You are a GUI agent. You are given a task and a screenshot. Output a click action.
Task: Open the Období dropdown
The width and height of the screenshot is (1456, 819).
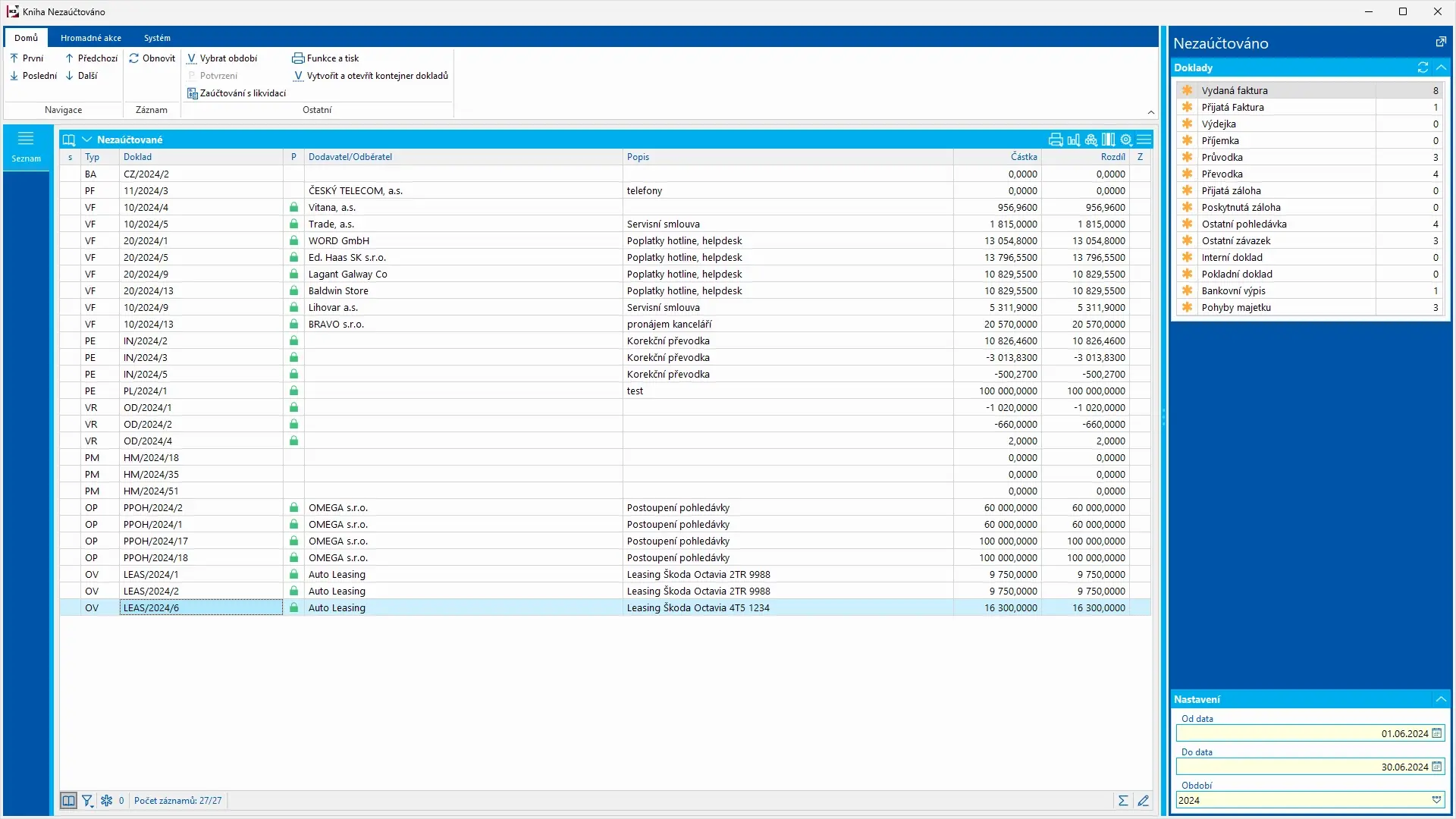point(1436,800)
